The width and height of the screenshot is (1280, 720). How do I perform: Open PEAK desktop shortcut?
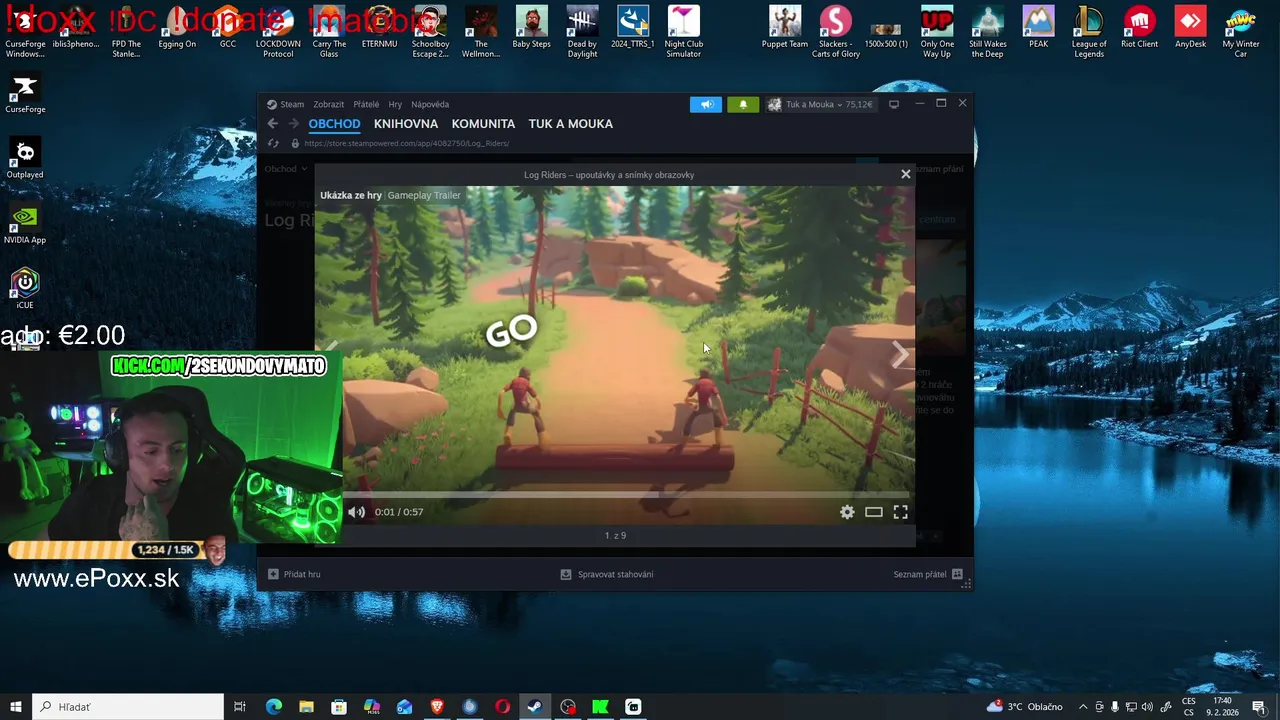click(x=1038, y=27)
